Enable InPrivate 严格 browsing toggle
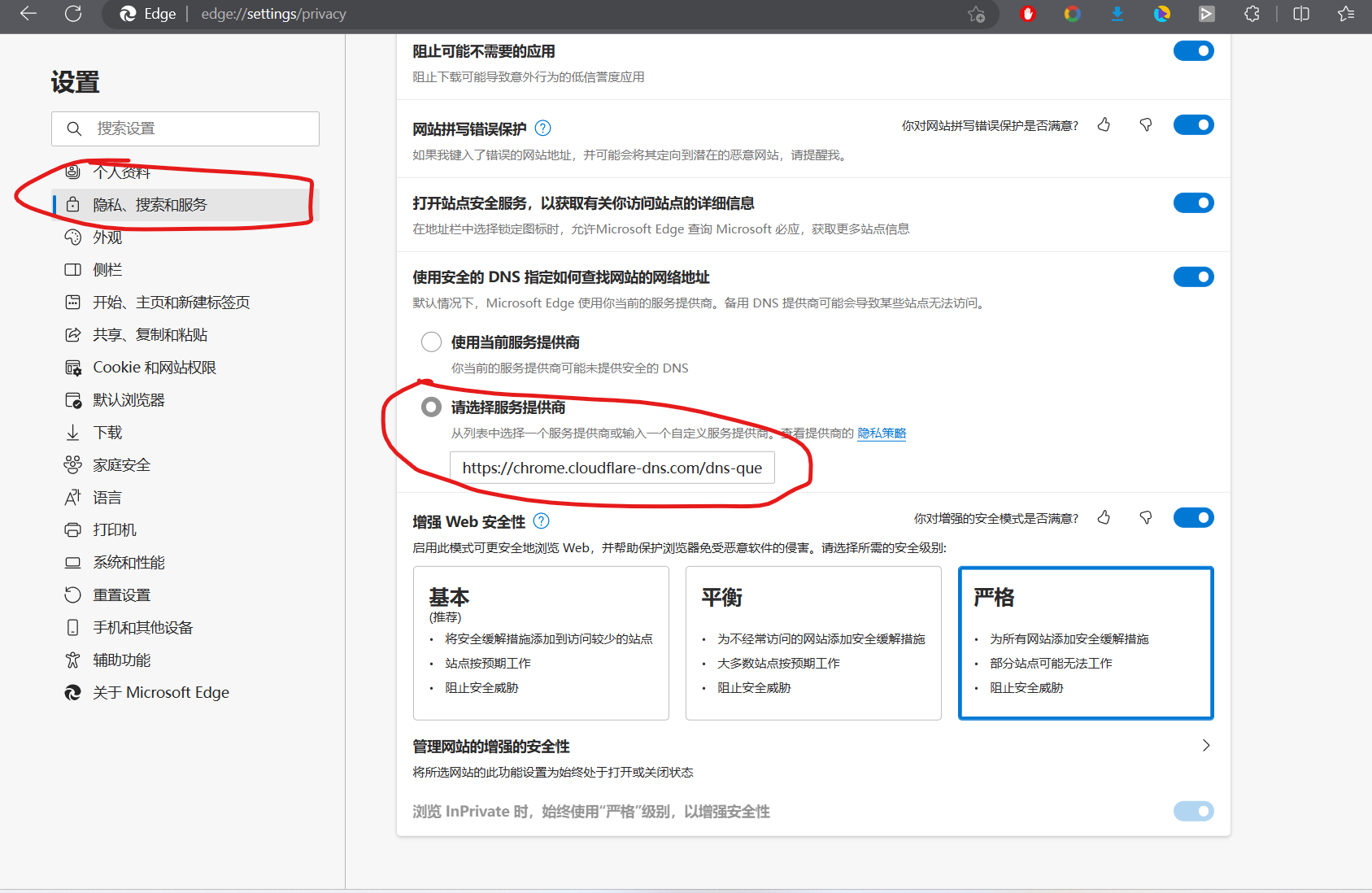This screenshot has width=1372, height=893. coord(1193,811)
